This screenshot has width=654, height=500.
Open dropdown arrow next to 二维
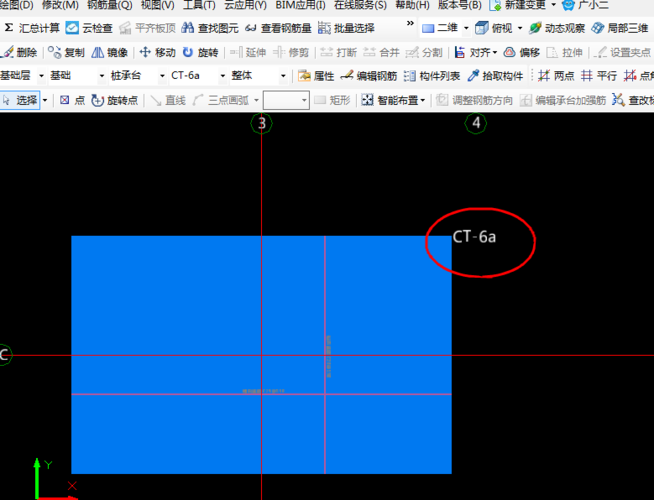click(466, 28)
